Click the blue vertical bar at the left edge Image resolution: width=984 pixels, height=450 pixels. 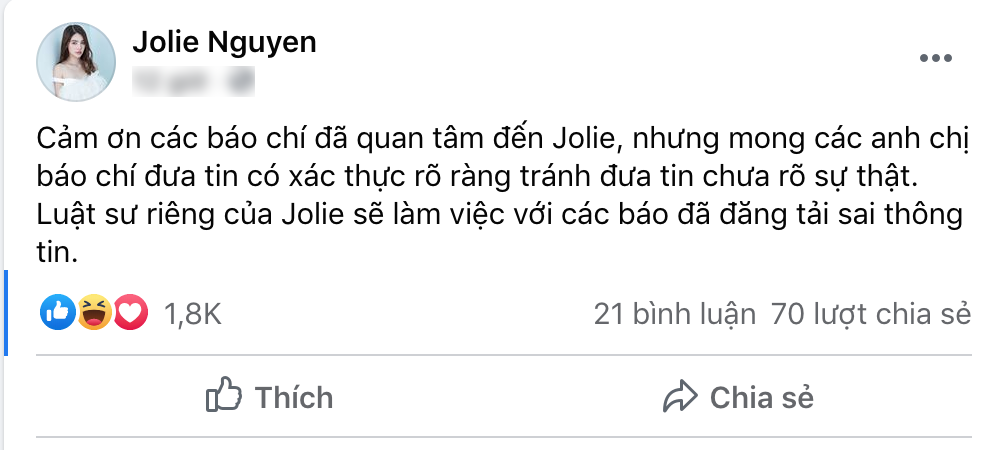point(5,312)
